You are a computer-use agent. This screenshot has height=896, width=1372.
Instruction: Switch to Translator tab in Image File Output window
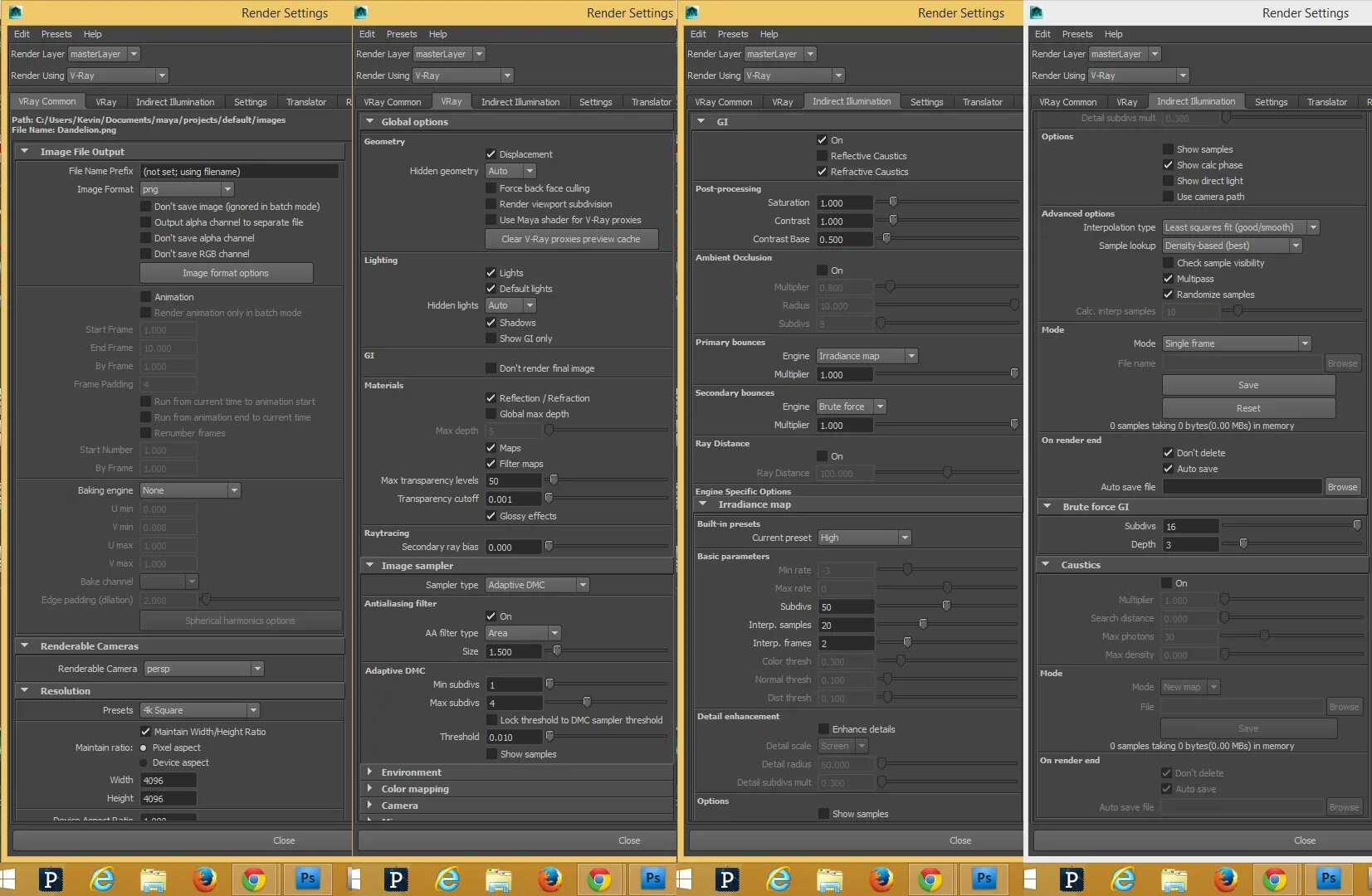(306, 102)
